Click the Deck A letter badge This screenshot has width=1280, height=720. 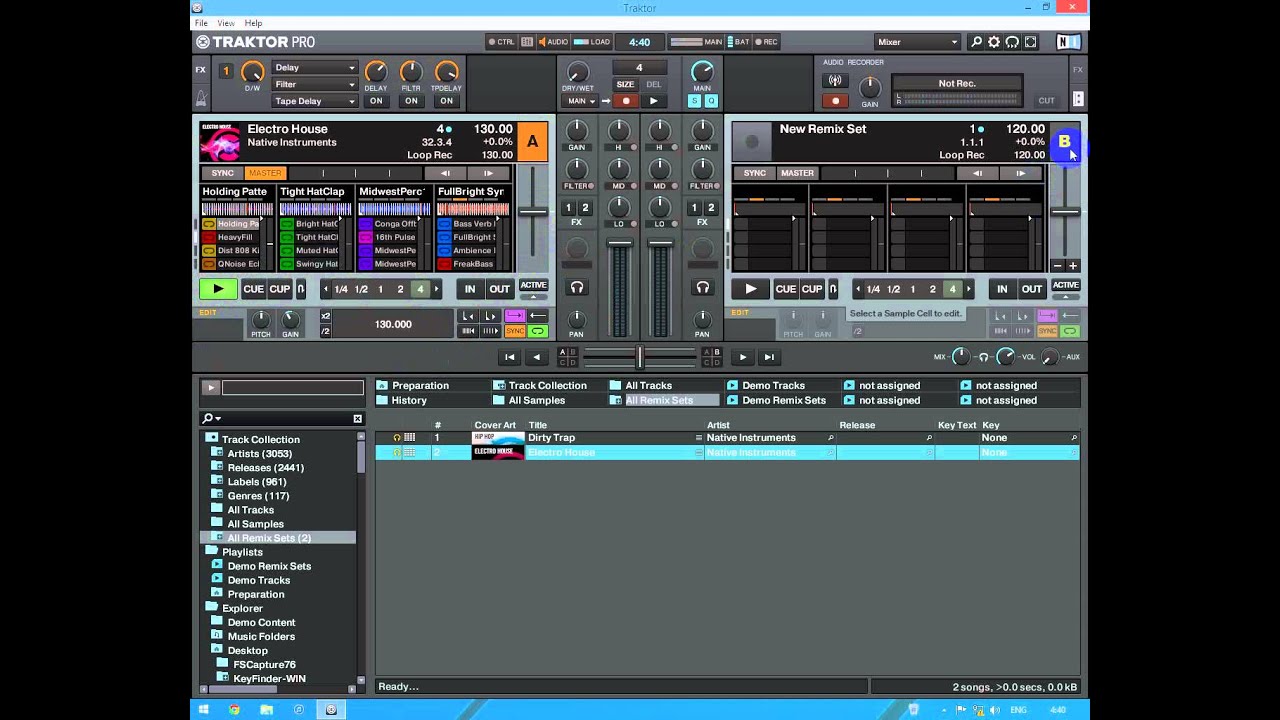532,142
